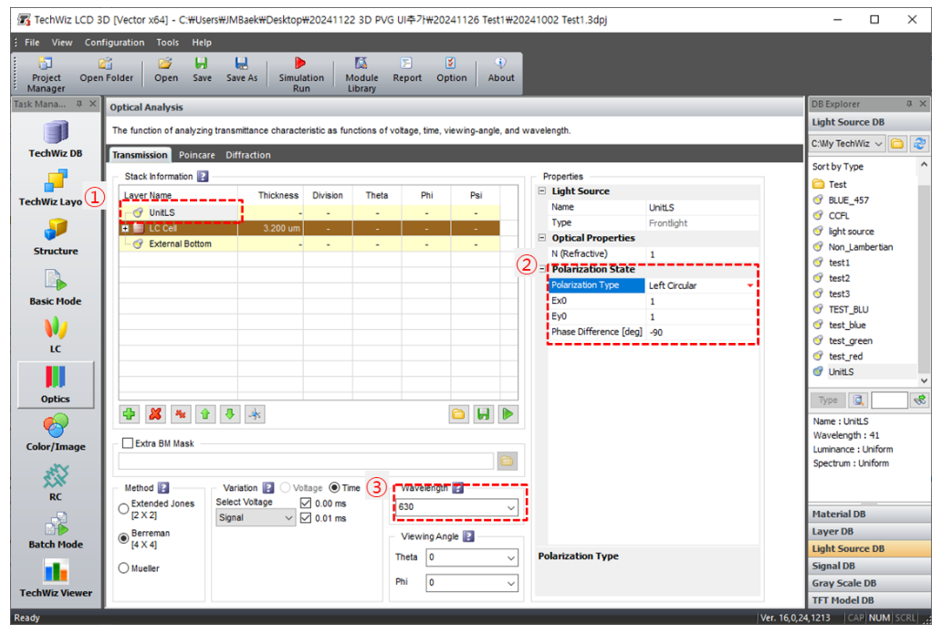This screenshot has height=632, width=937.
Task: Expand the LC Cell layer row
Action: click(x=125, y=228)
